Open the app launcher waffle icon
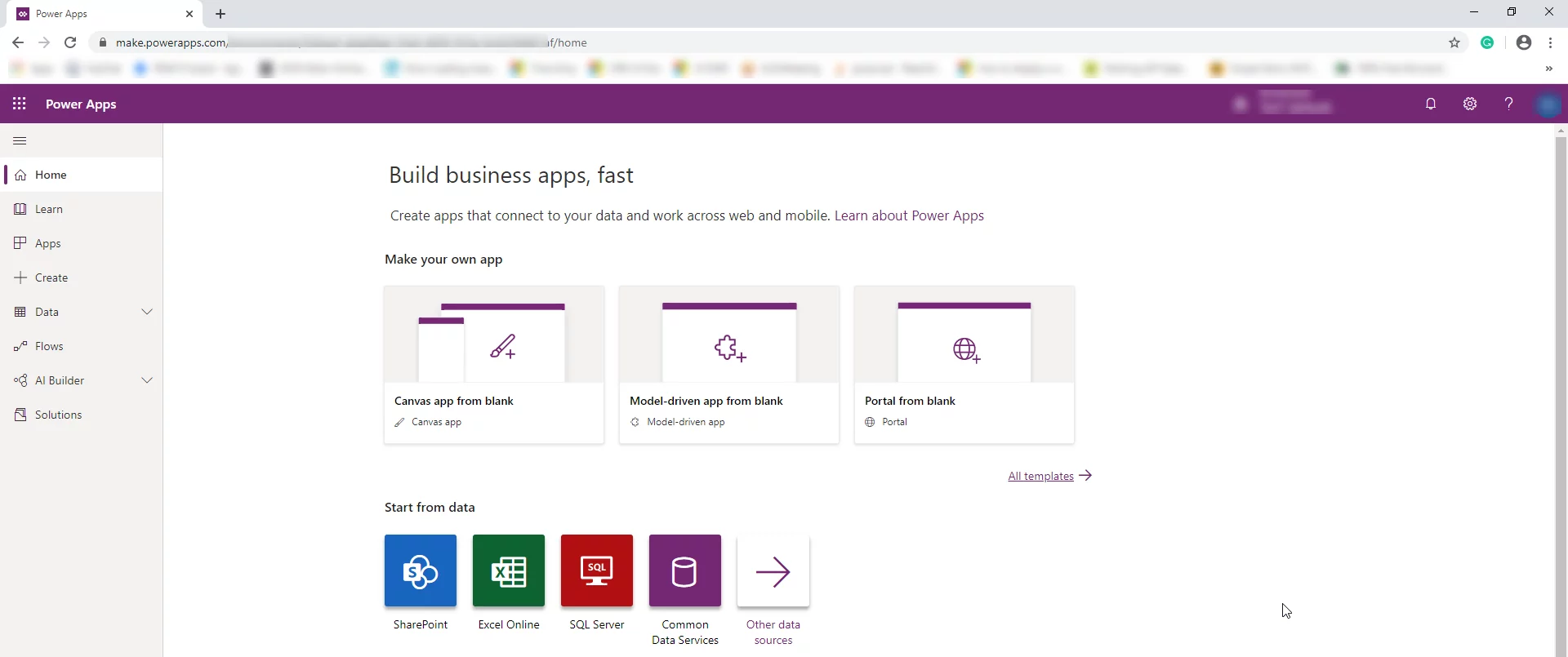The image size is (1568, 657). point(20,104)
